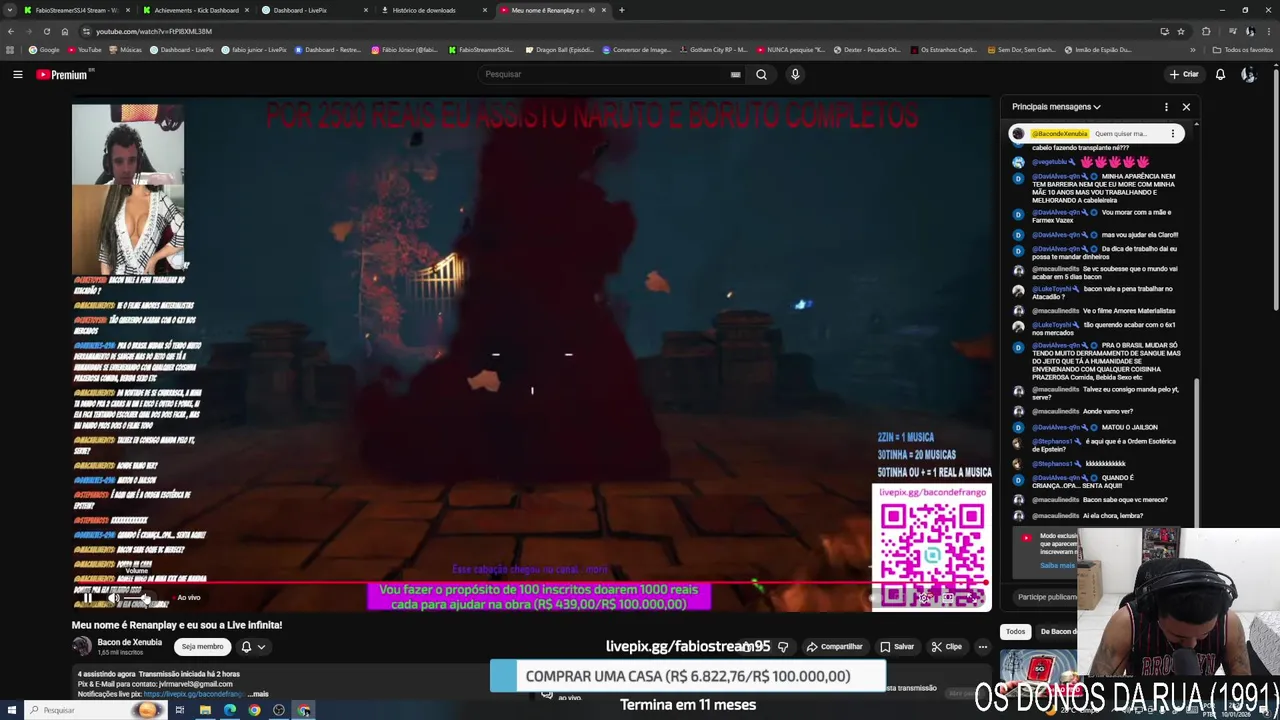Mute the playing YouTube tab audio icon

tap(591, 10)
